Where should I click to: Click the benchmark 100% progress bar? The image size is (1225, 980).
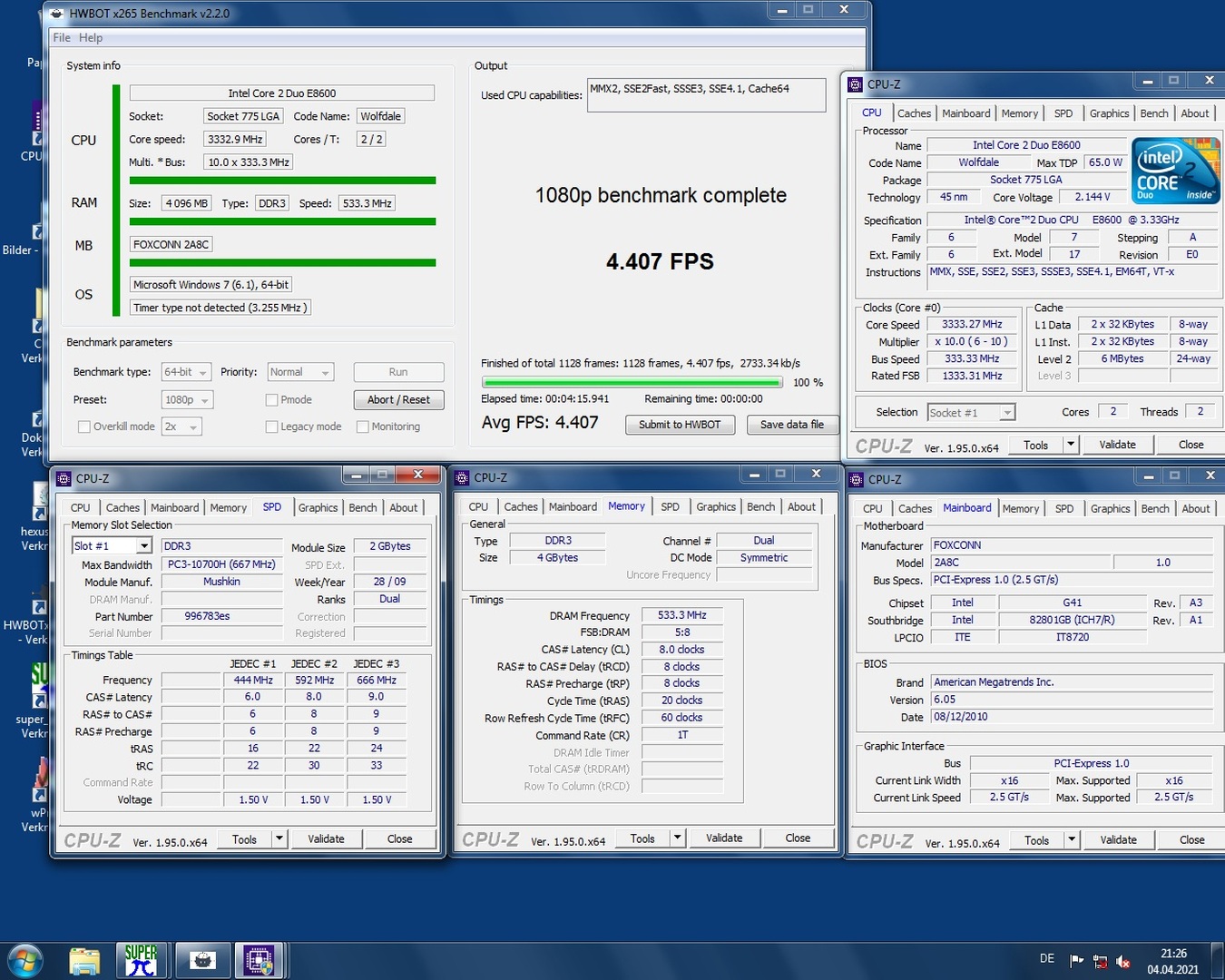point(632,383)
